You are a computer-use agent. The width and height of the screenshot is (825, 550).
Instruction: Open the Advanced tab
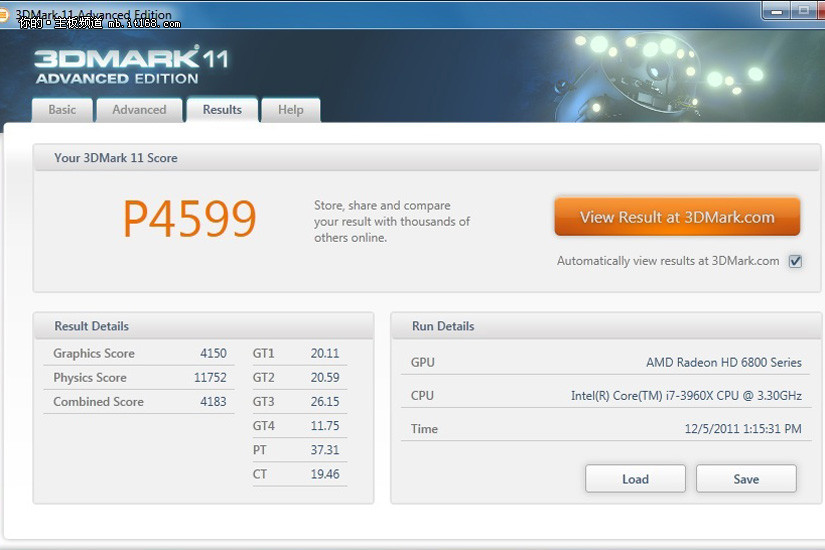[x=139, y=110]
